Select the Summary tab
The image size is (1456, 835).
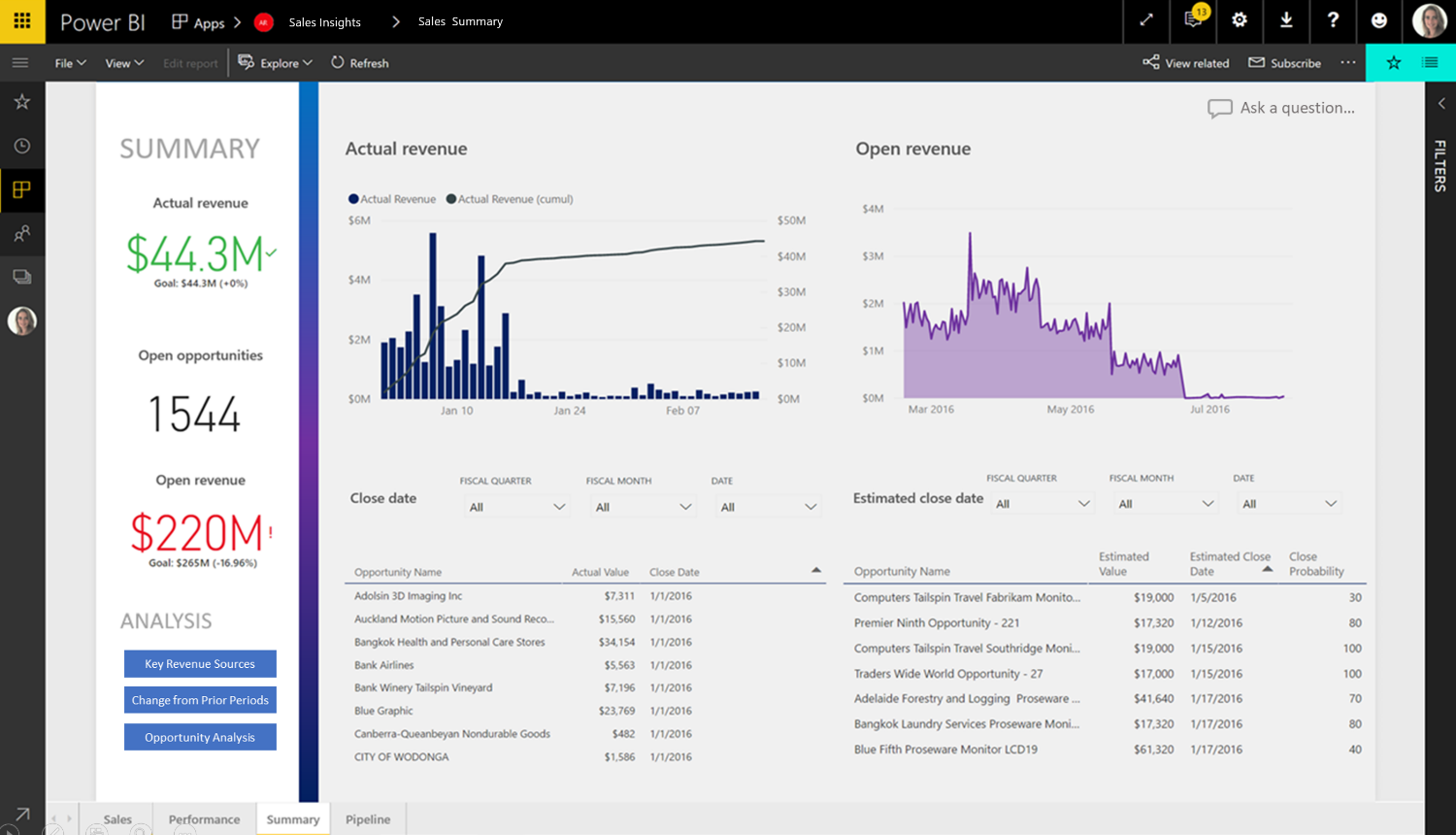click(293, 818)
